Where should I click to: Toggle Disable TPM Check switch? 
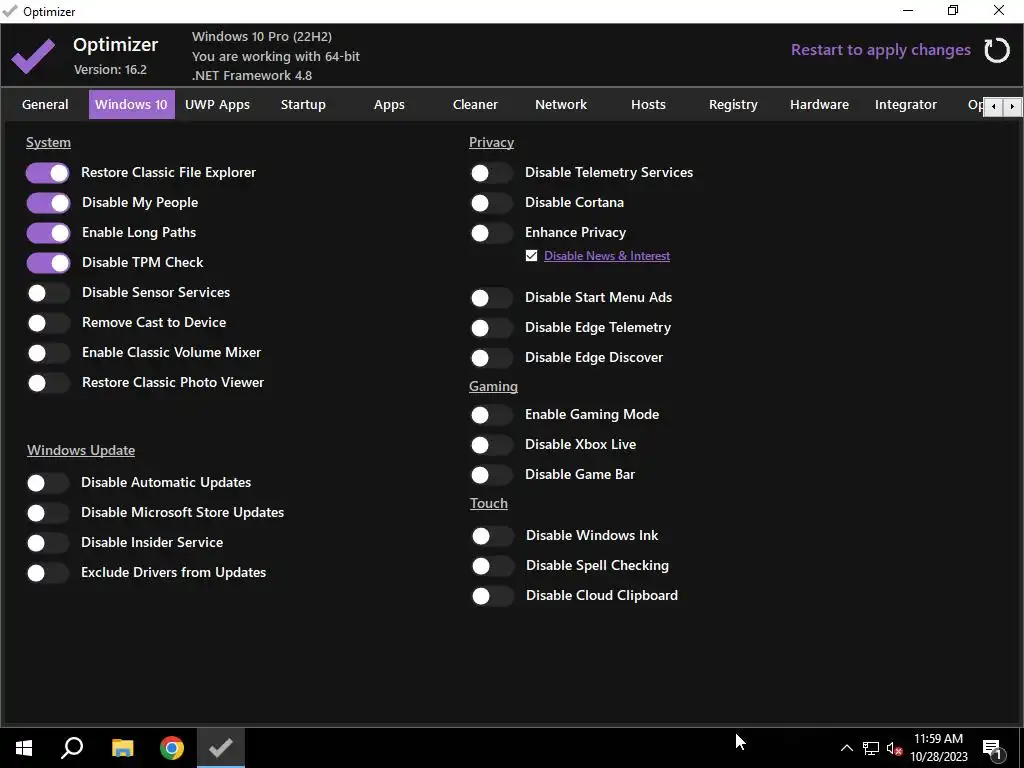click(x=48, y=263)
